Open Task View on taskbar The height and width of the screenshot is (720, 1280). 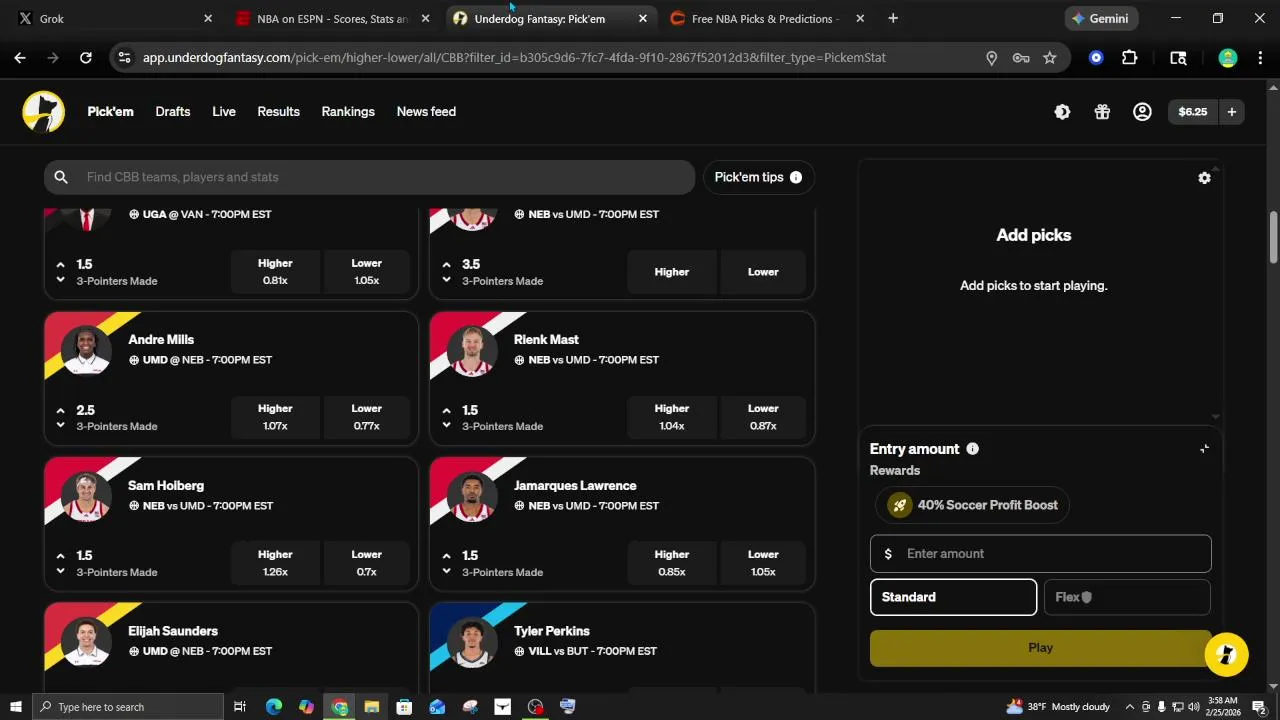[240, 707]
